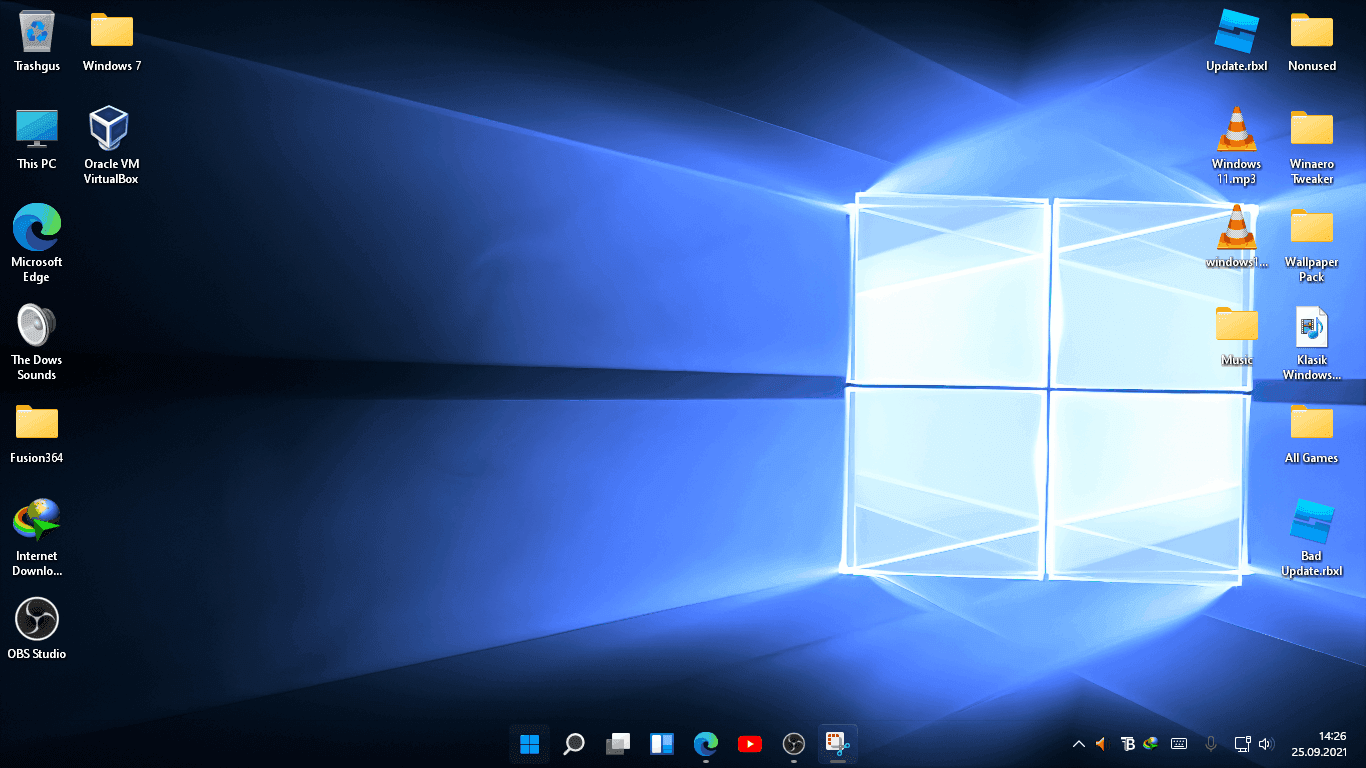Launch Internet Download Manager
Screen dimensions: 1366x768
click(x=37, y=520)
